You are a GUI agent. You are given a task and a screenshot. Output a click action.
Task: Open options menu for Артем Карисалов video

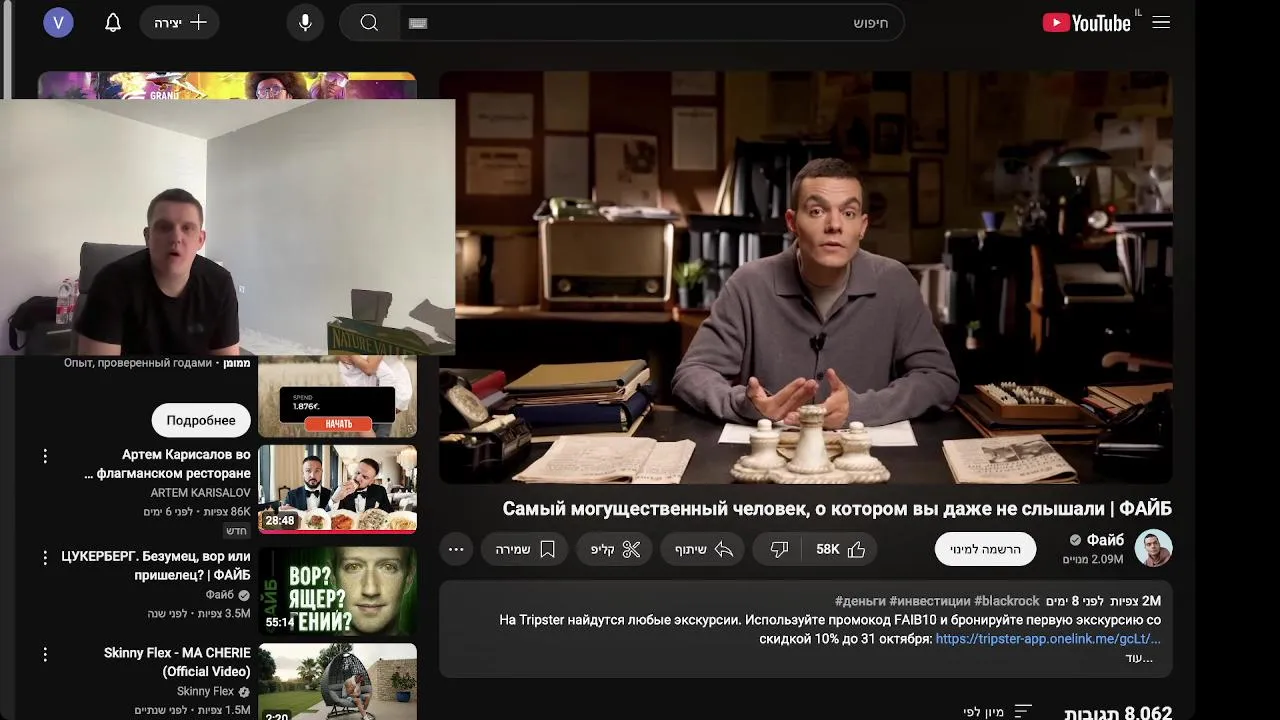[45, 456]
